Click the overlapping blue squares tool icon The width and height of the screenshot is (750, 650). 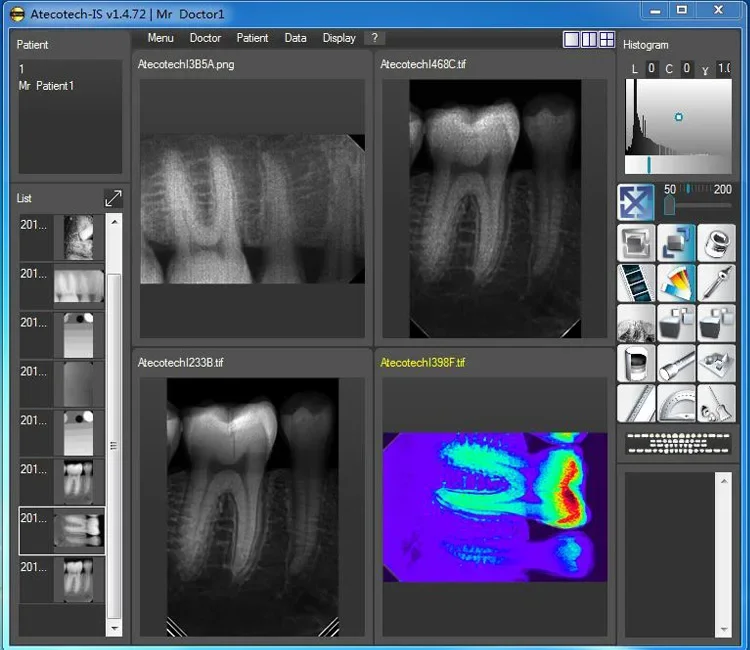pyautogui.click(x=677, y=243)
